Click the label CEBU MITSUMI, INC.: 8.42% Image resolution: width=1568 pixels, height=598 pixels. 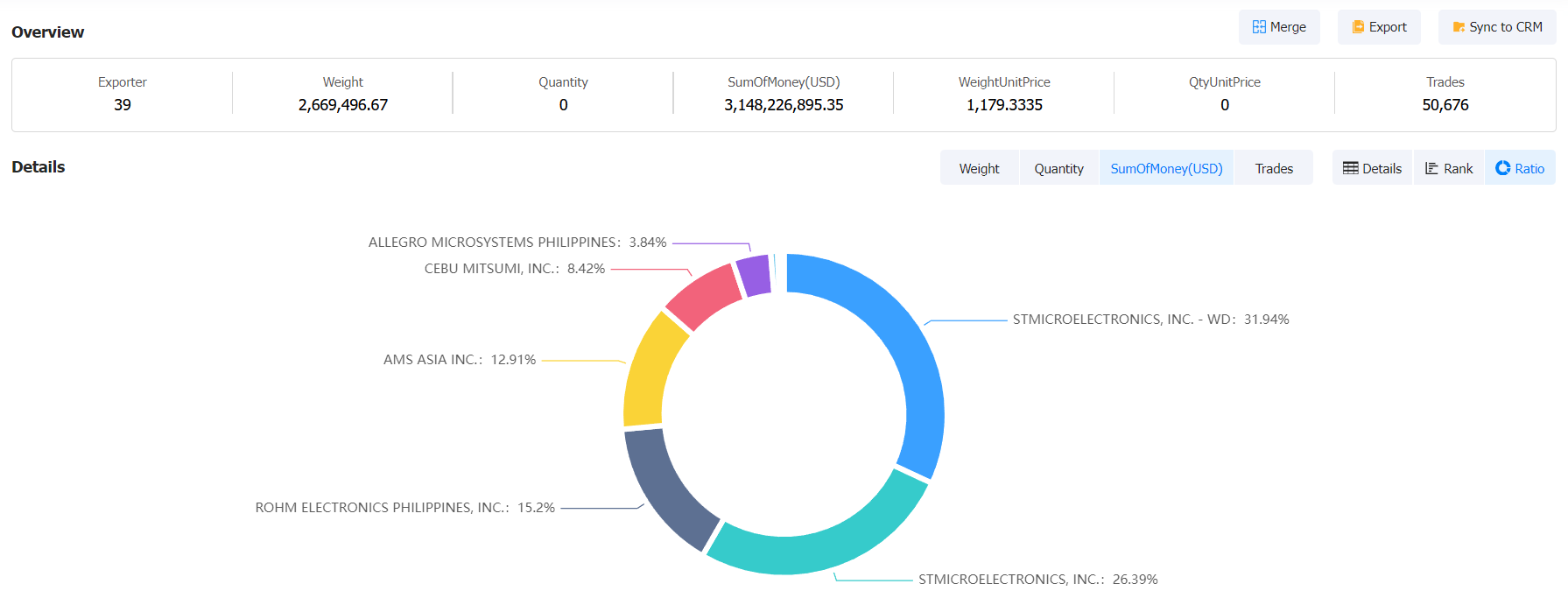coord(515,269)
